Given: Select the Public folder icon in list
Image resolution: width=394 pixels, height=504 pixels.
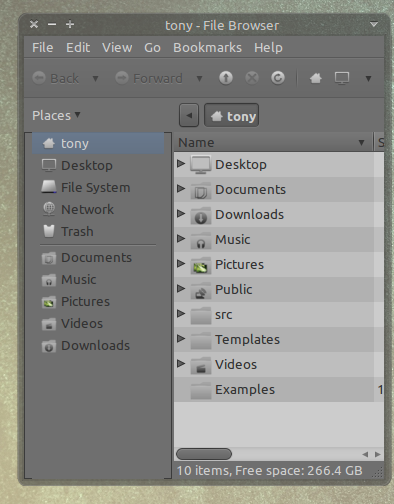Looking at the screenshot, I should [x=201, y=290].
